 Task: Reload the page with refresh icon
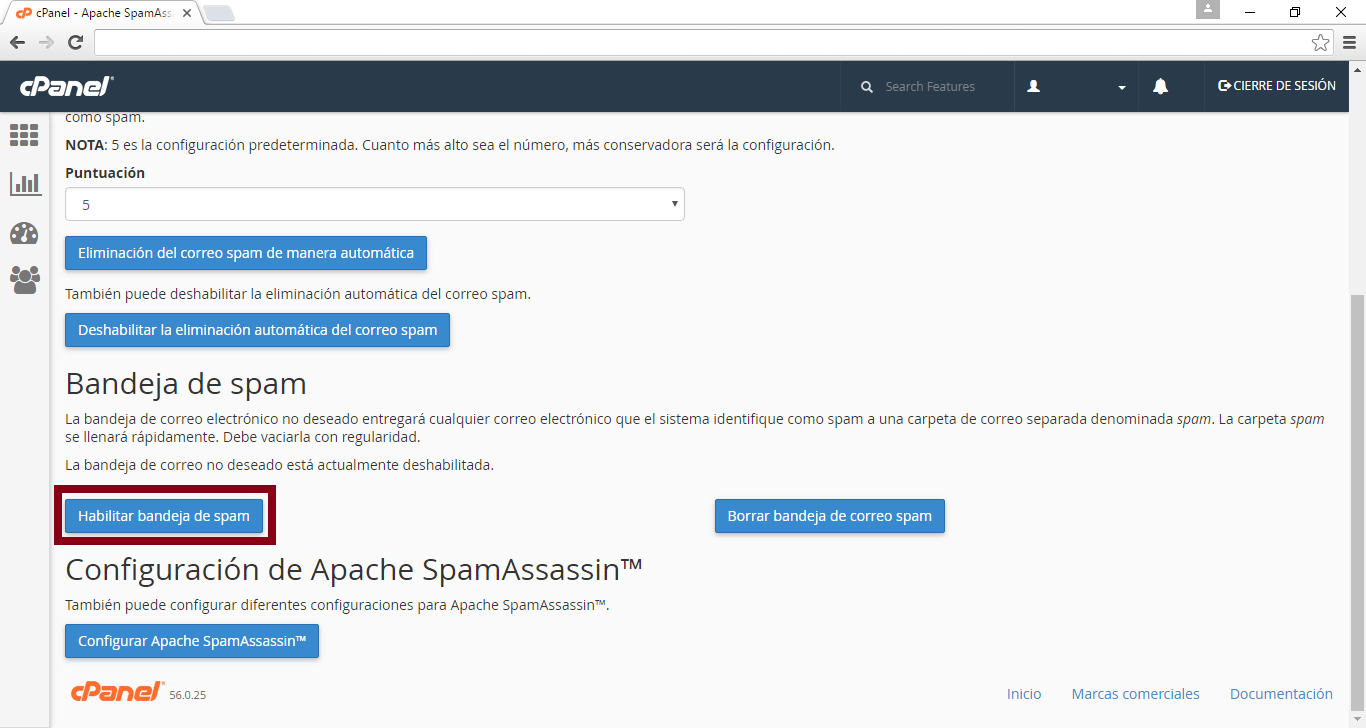(75, 42)
